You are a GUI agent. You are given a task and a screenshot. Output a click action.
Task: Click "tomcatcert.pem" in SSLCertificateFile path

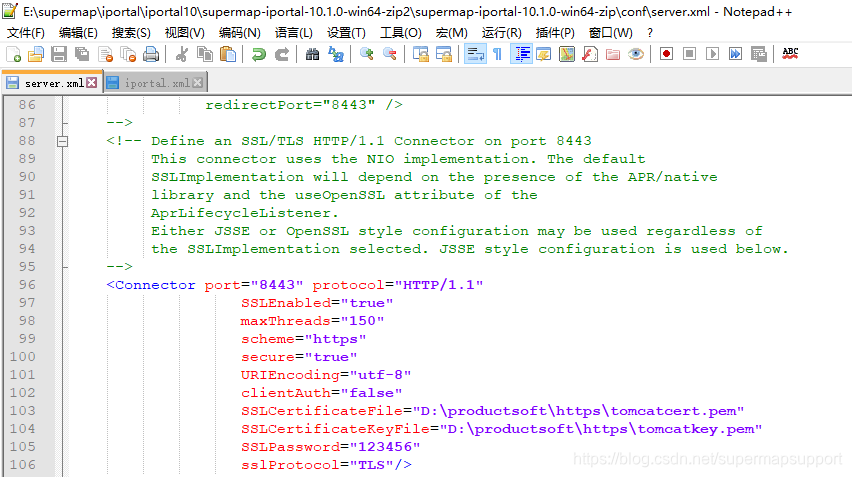[x=674, y=411]
